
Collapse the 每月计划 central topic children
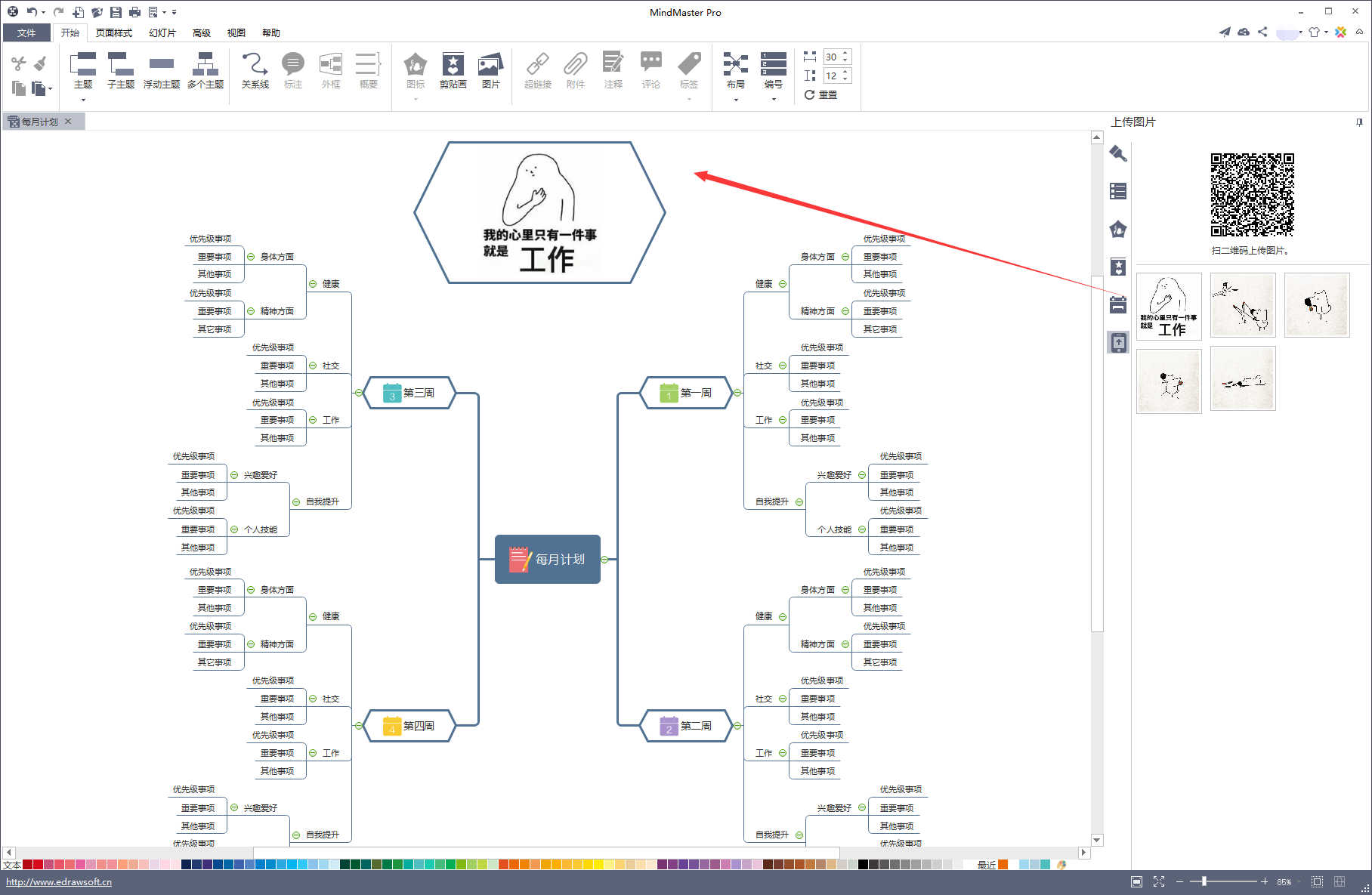604,560
